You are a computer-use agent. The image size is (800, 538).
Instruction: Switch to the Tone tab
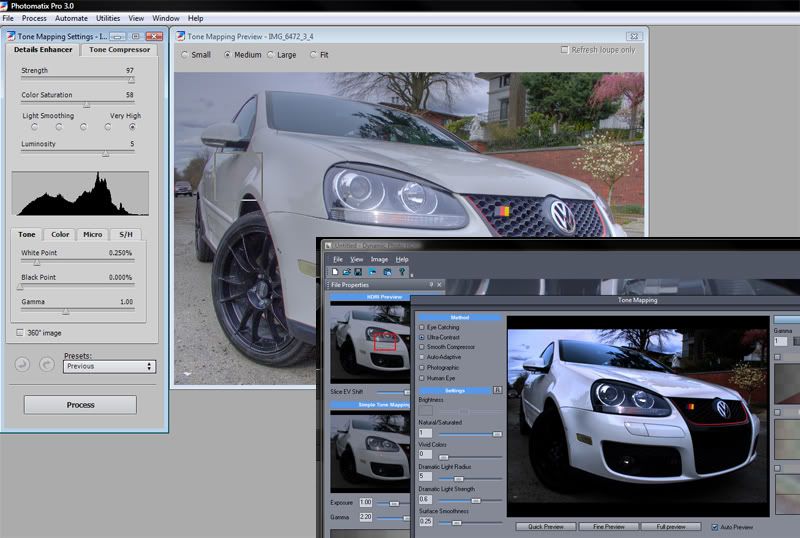pyautogui.click(x=27, y=234)
